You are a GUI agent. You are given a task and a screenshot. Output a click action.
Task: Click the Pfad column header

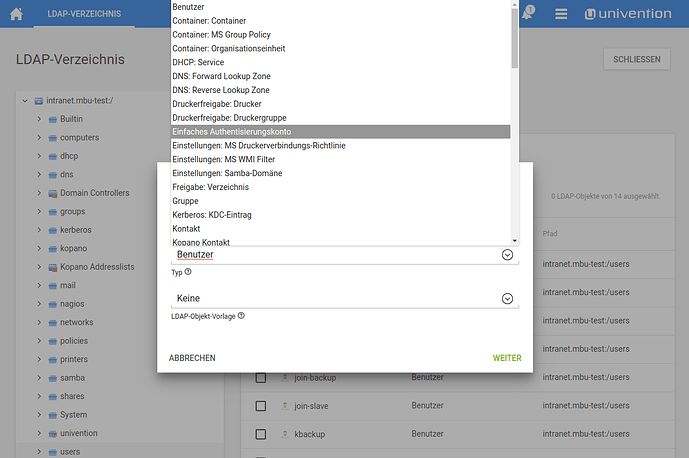[x=550, y=233]
